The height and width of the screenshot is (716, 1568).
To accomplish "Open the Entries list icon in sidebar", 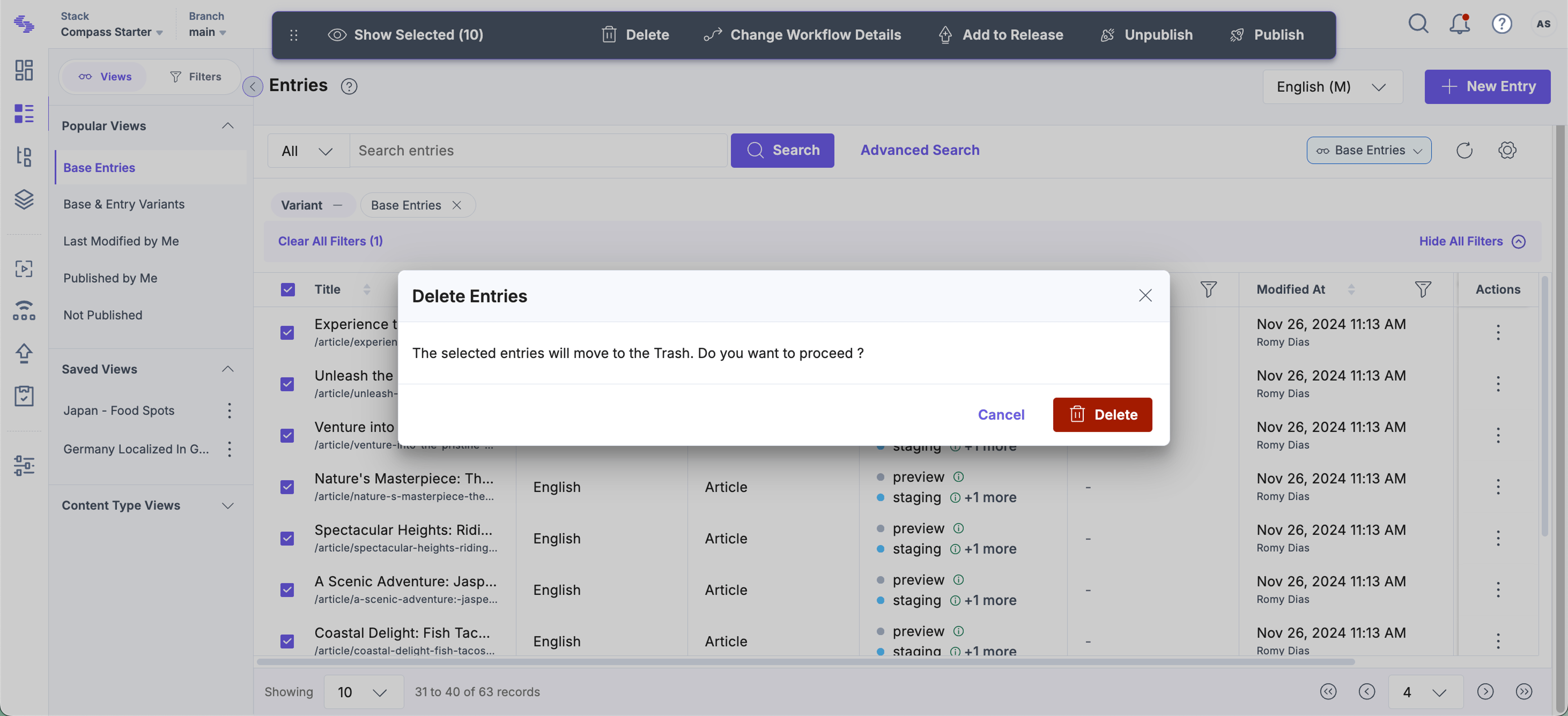I will pos(24,113).
